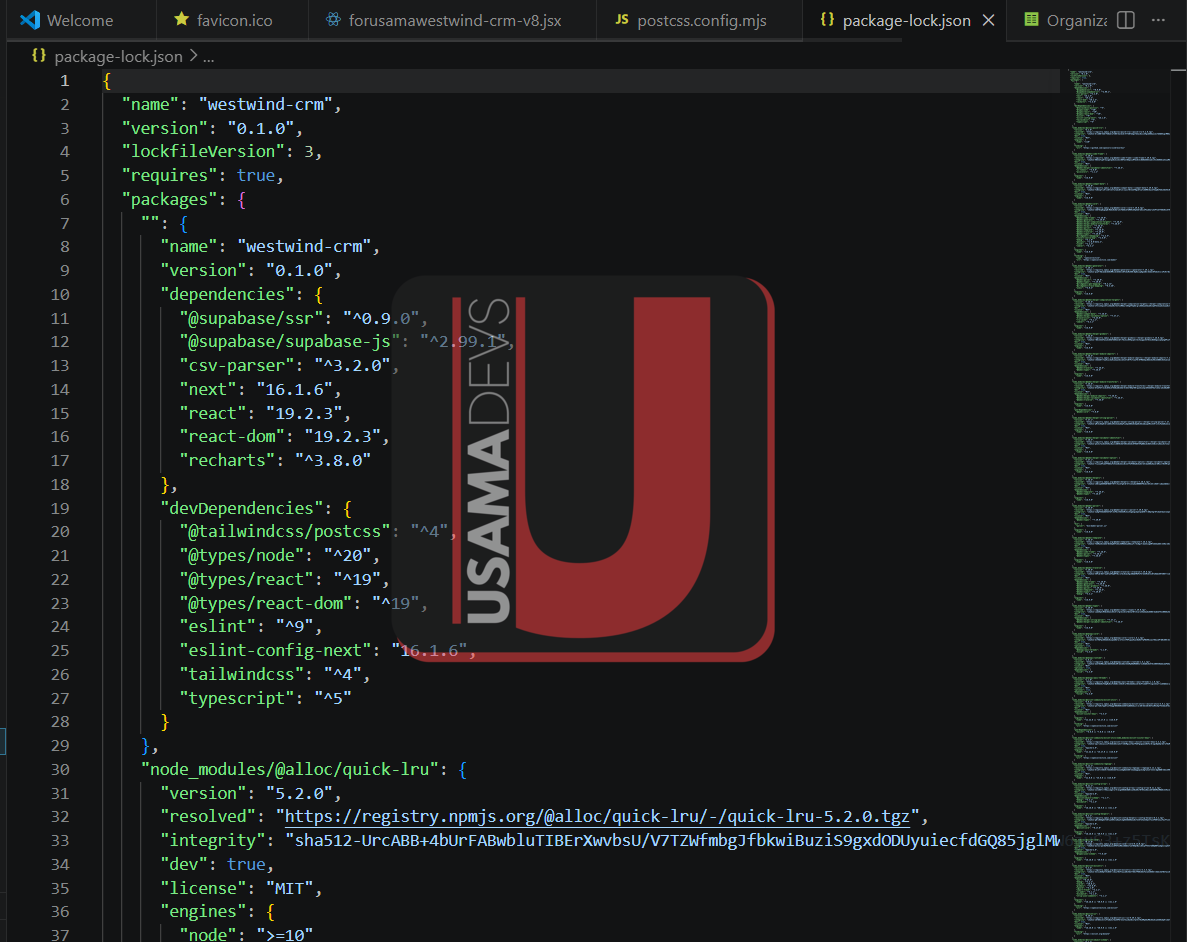
Task: Click the "react-dom" dependency key
Action: tap(232, 437)
